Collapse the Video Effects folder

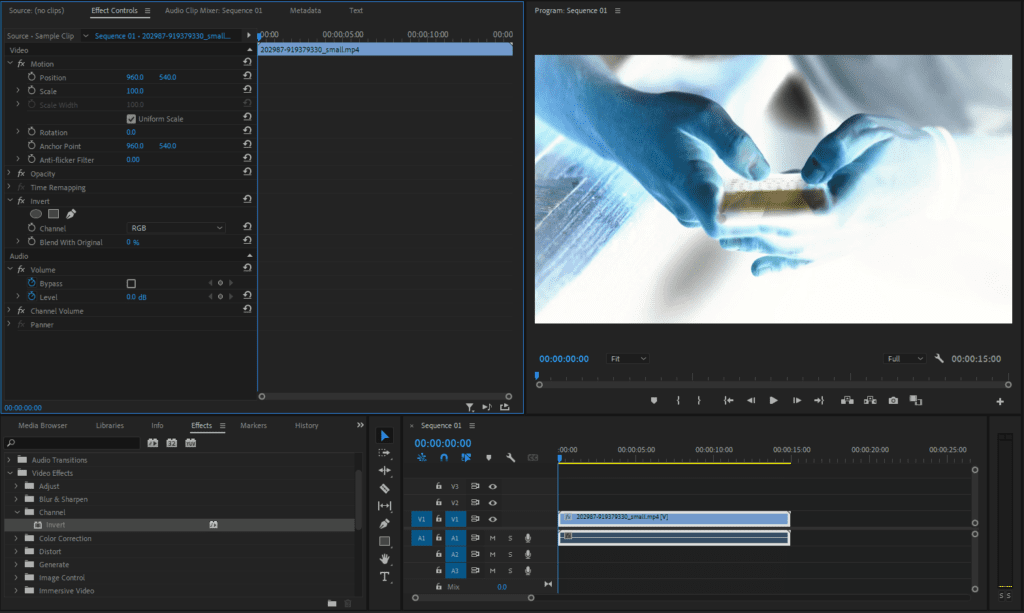pyautogui.click(x=9, y=473)
